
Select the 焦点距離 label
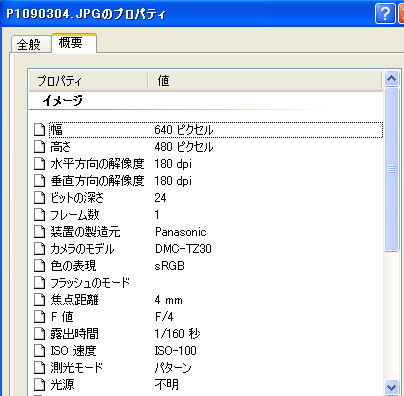pyautogui.click(x=74, y=300)
